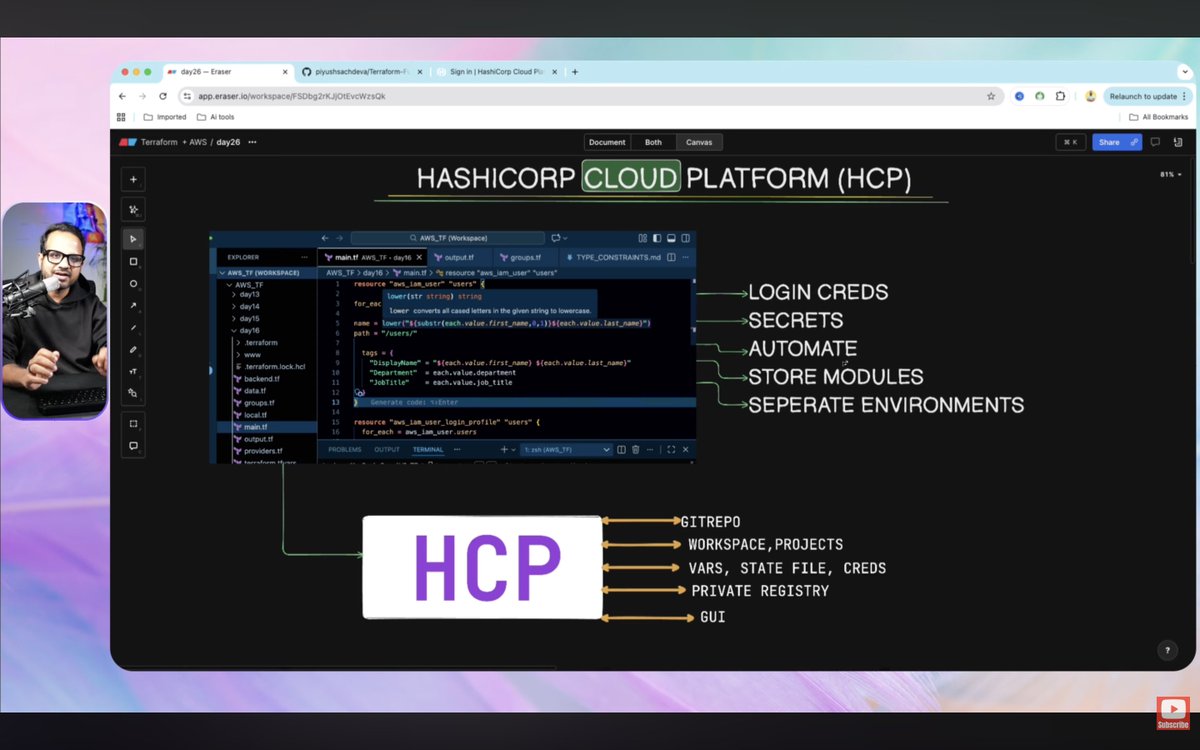
Task: Click the Eraser logo in header
Action: coord(127,142)
